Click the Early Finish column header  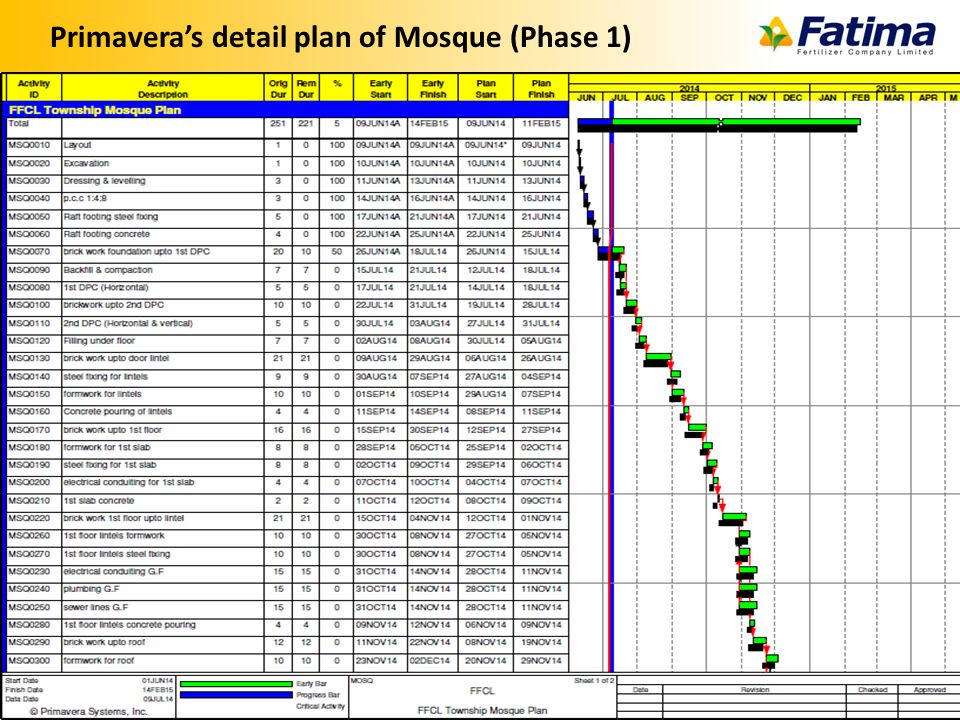coord(433,88)
